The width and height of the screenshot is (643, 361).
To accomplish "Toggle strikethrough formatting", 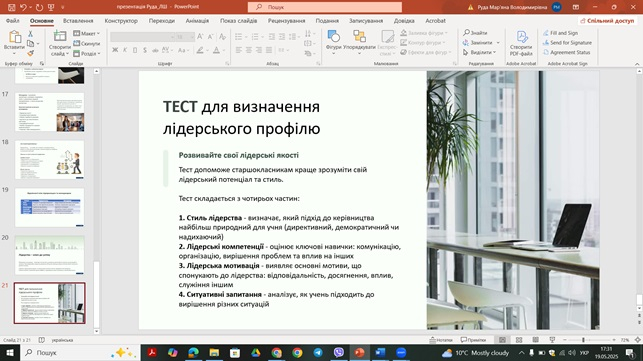I will click(155, 50).
